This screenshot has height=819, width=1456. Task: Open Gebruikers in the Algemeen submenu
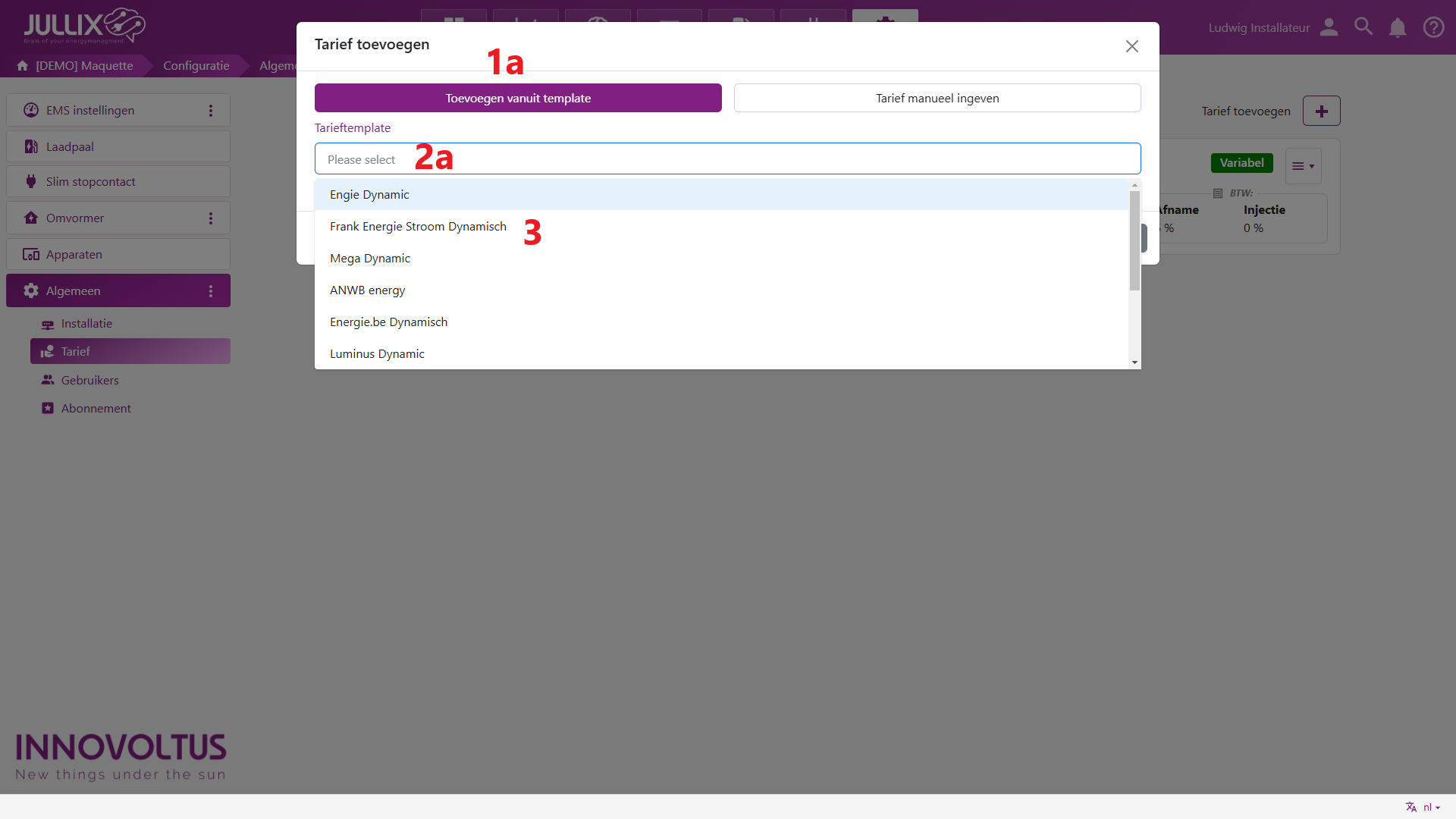coord(89,381)
